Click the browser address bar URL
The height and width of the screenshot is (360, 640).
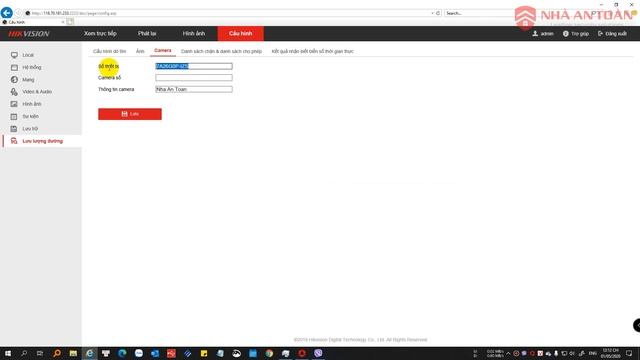coord(73,13)
